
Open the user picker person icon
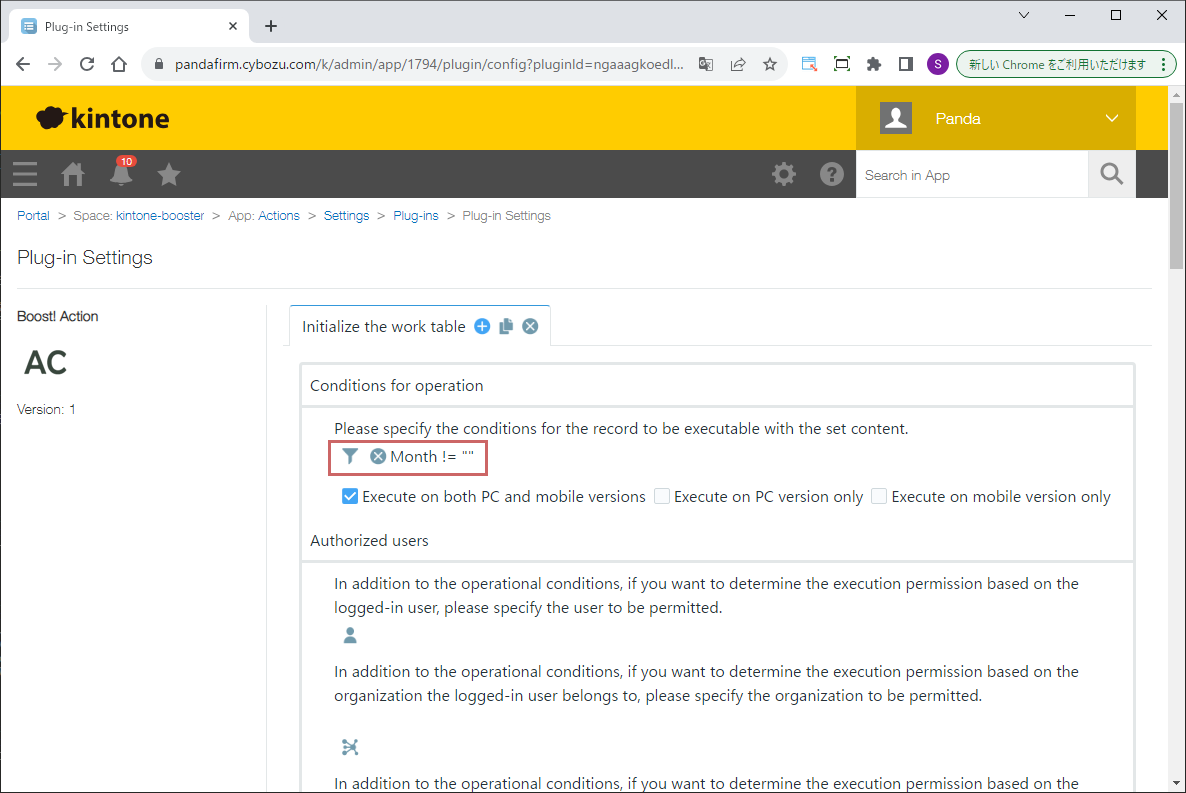click(x=350, y=635)
